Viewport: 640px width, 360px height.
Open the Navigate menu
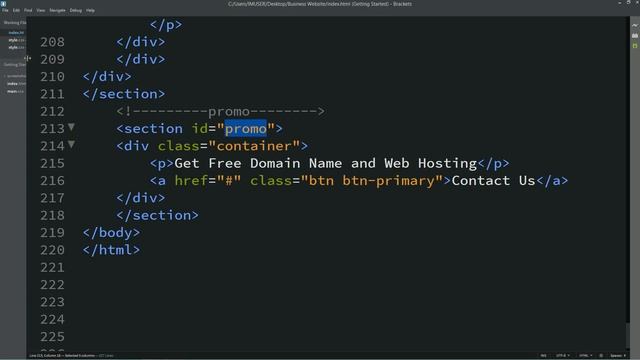click(57, 10)
